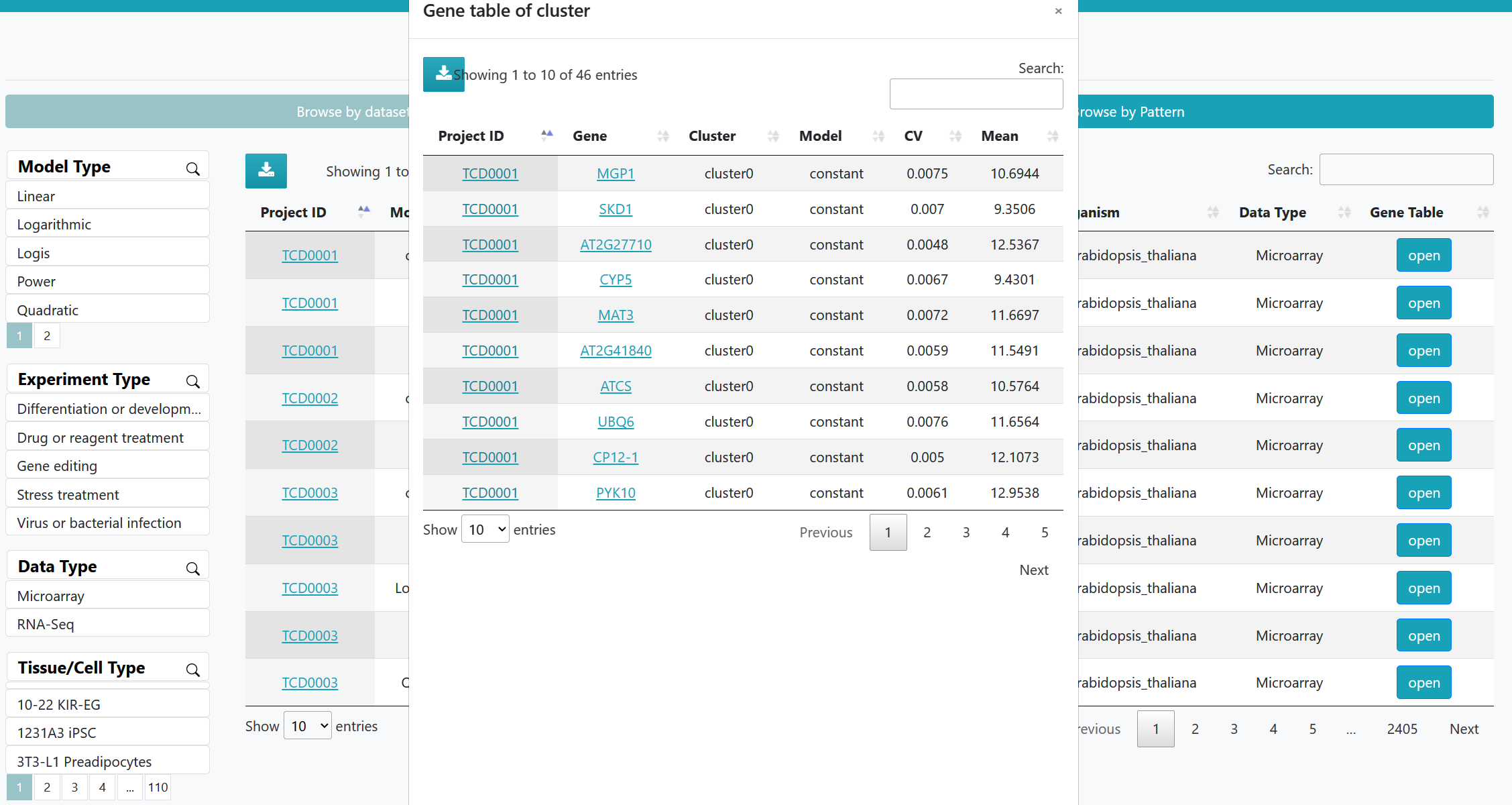Screen dimensions: 1512x805
Task: Click the Model Type search magnifier icon
Action: pos(193,169)
